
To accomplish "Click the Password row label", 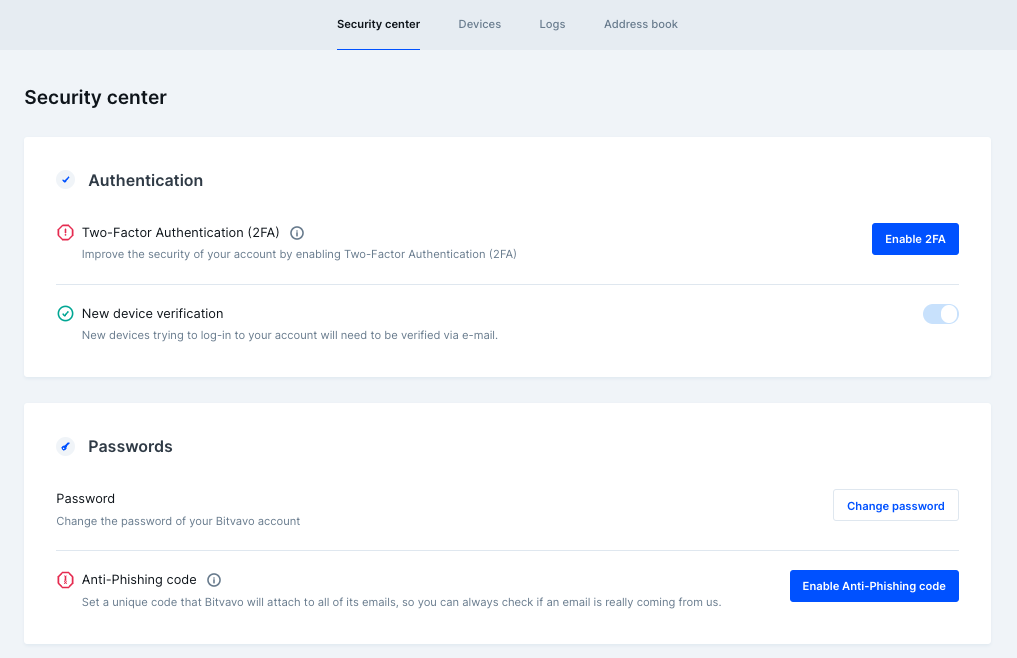I will click(x=86, y=498).
